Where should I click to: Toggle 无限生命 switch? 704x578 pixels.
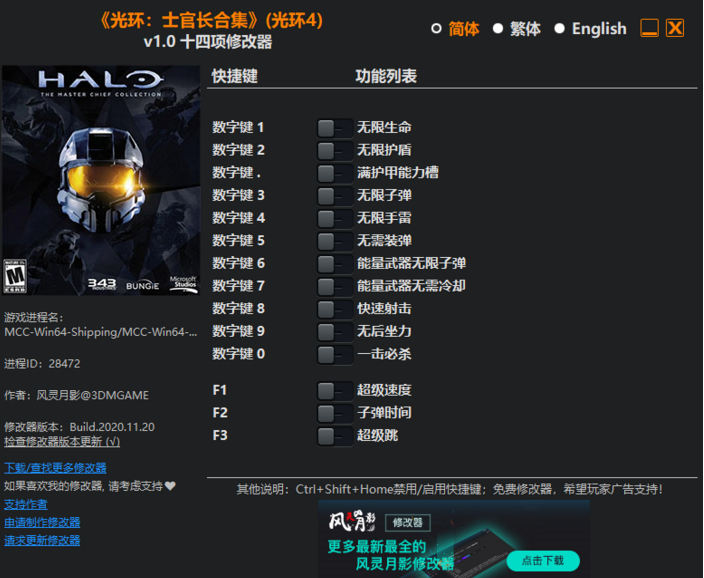click(x=335, y=128)
